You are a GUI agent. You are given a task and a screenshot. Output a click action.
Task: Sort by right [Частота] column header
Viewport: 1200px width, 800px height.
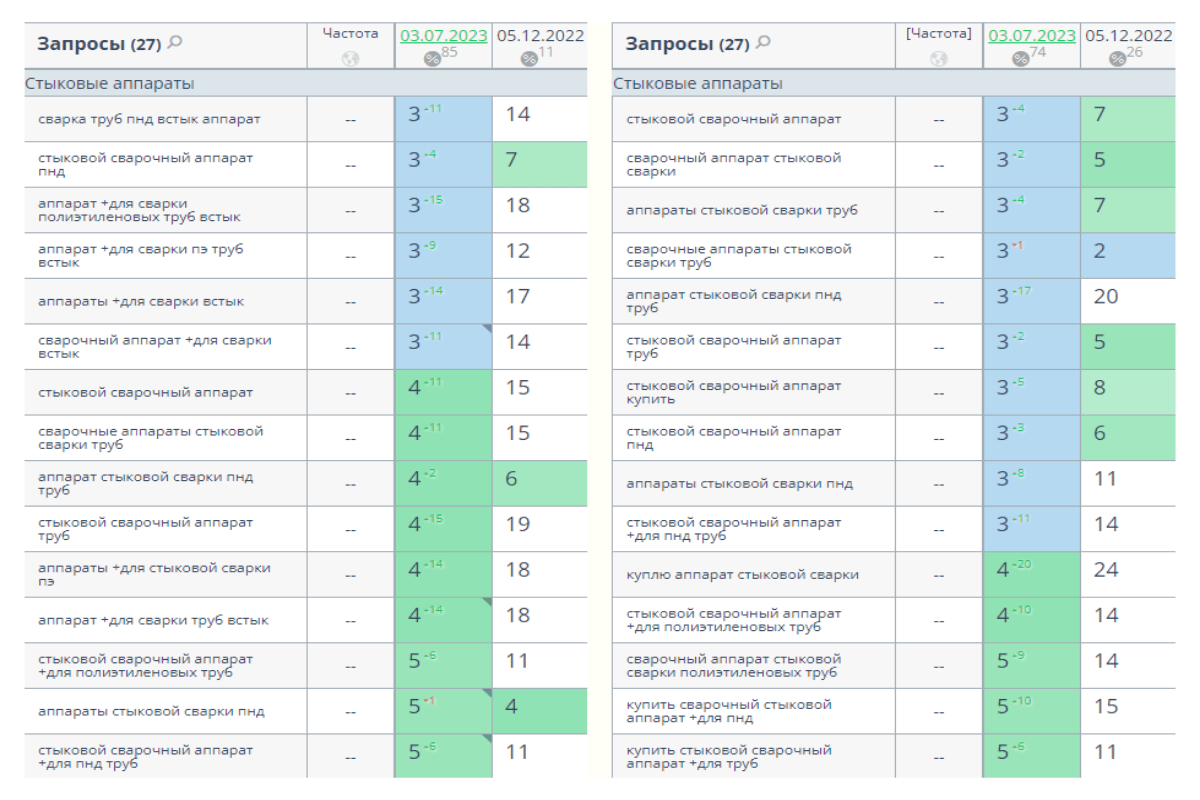(938, 34)
